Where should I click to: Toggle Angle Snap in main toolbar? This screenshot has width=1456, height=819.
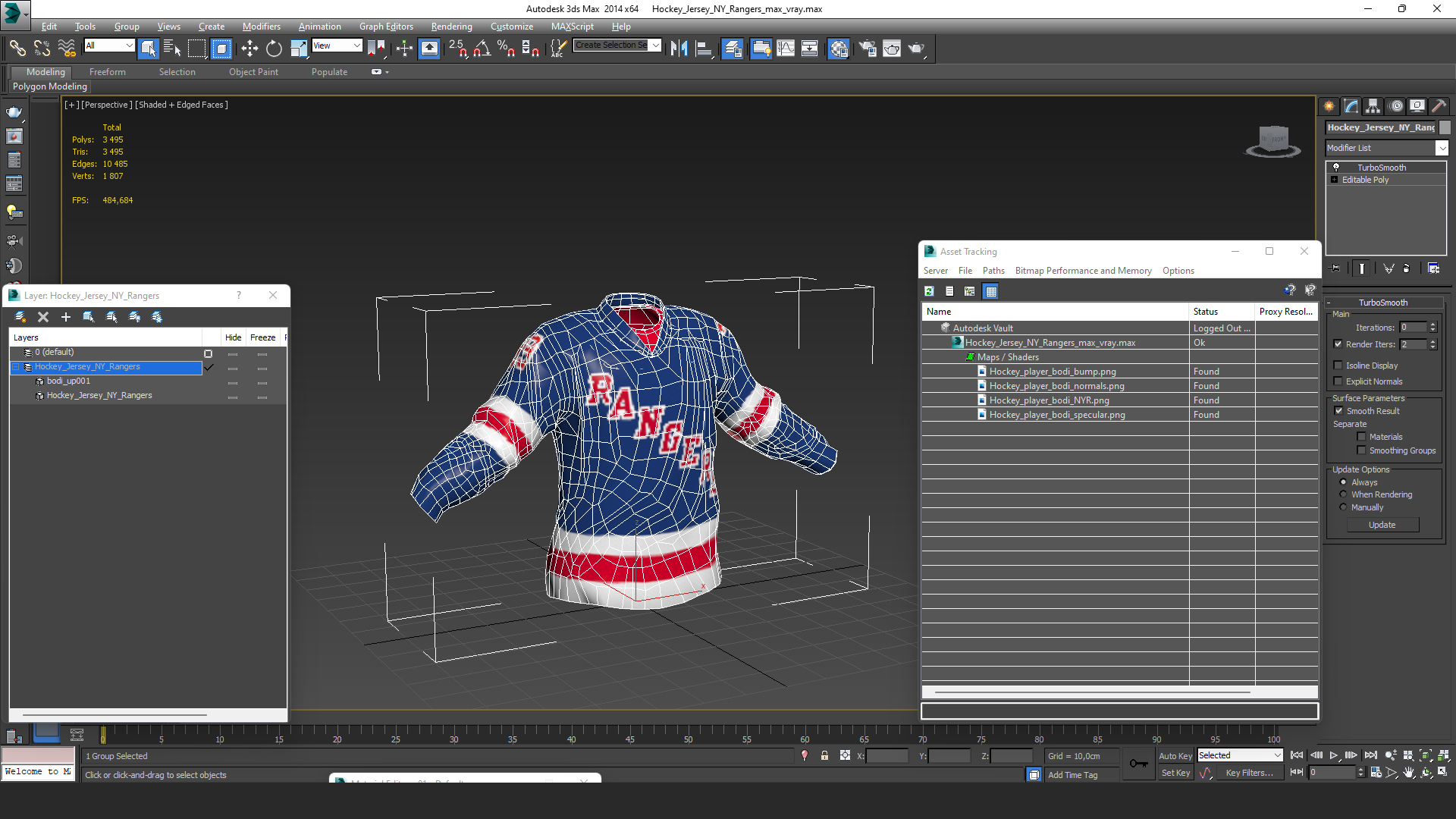pos(482,49)
